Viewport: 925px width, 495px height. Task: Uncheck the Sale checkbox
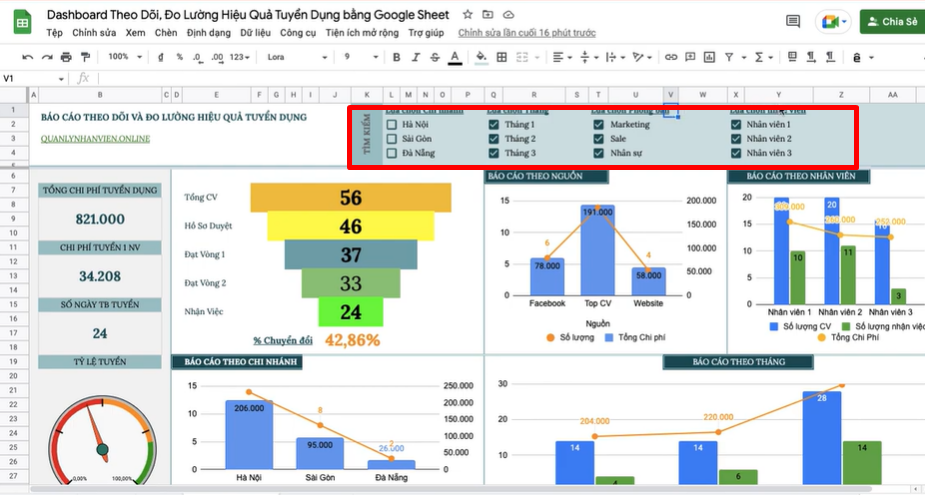tap(599, 139)
